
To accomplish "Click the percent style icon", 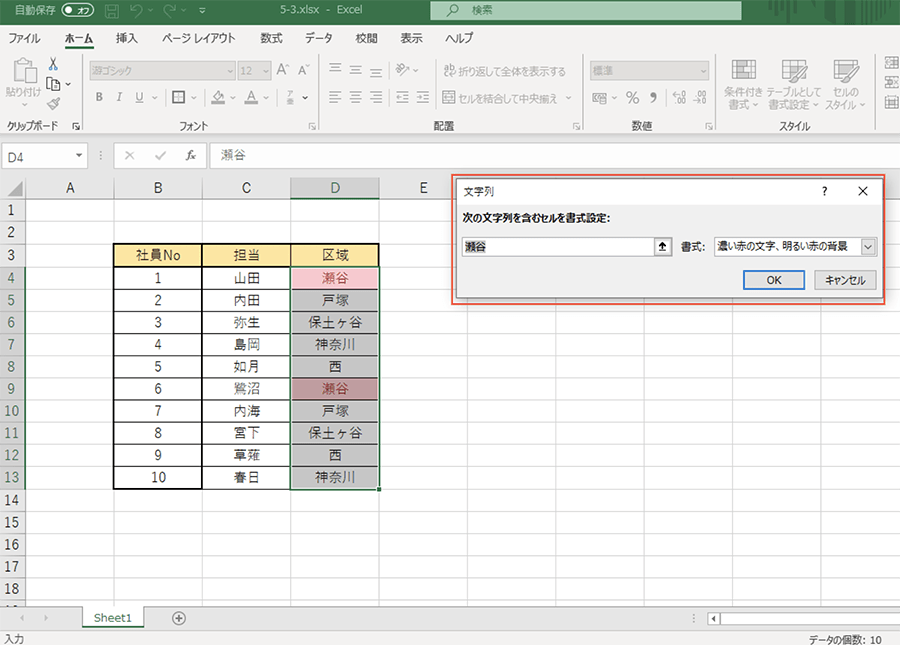I will pyautogui.click(x=632, y=98).
